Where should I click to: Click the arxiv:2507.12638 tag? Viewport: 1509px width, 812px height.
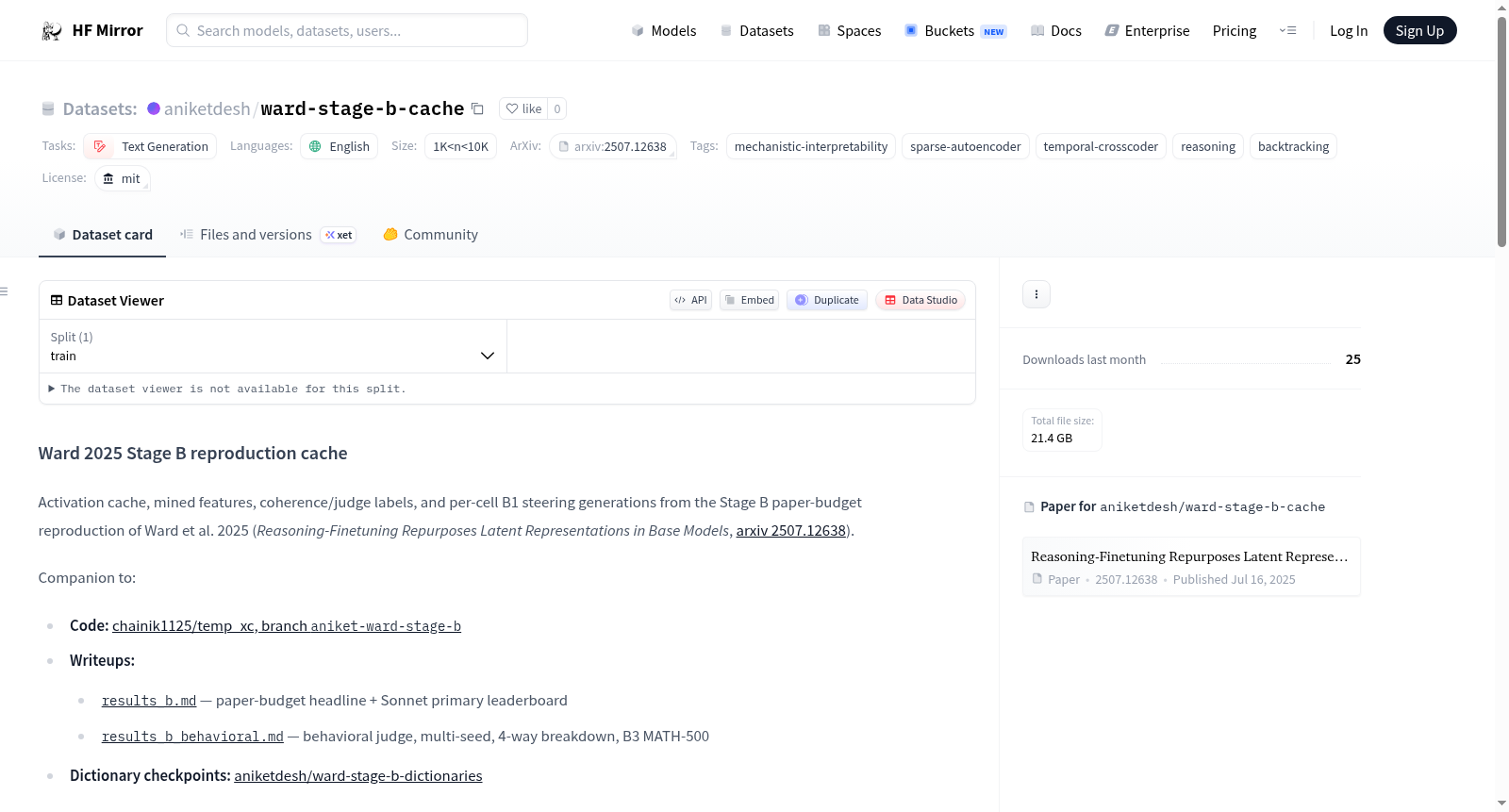[613, 146]
